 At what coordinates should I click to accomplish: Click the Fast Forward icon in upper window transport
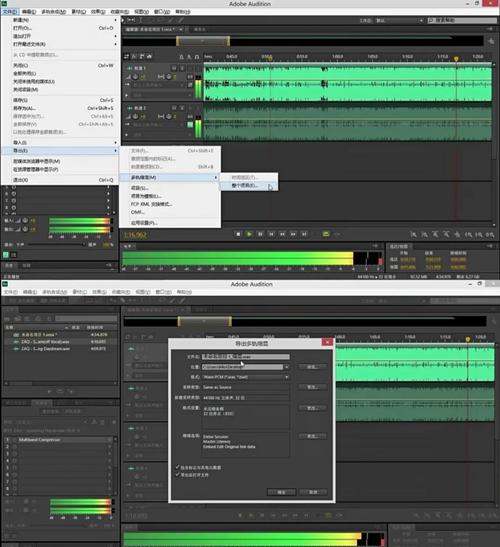pyautogui.click(x=293, y=234)
